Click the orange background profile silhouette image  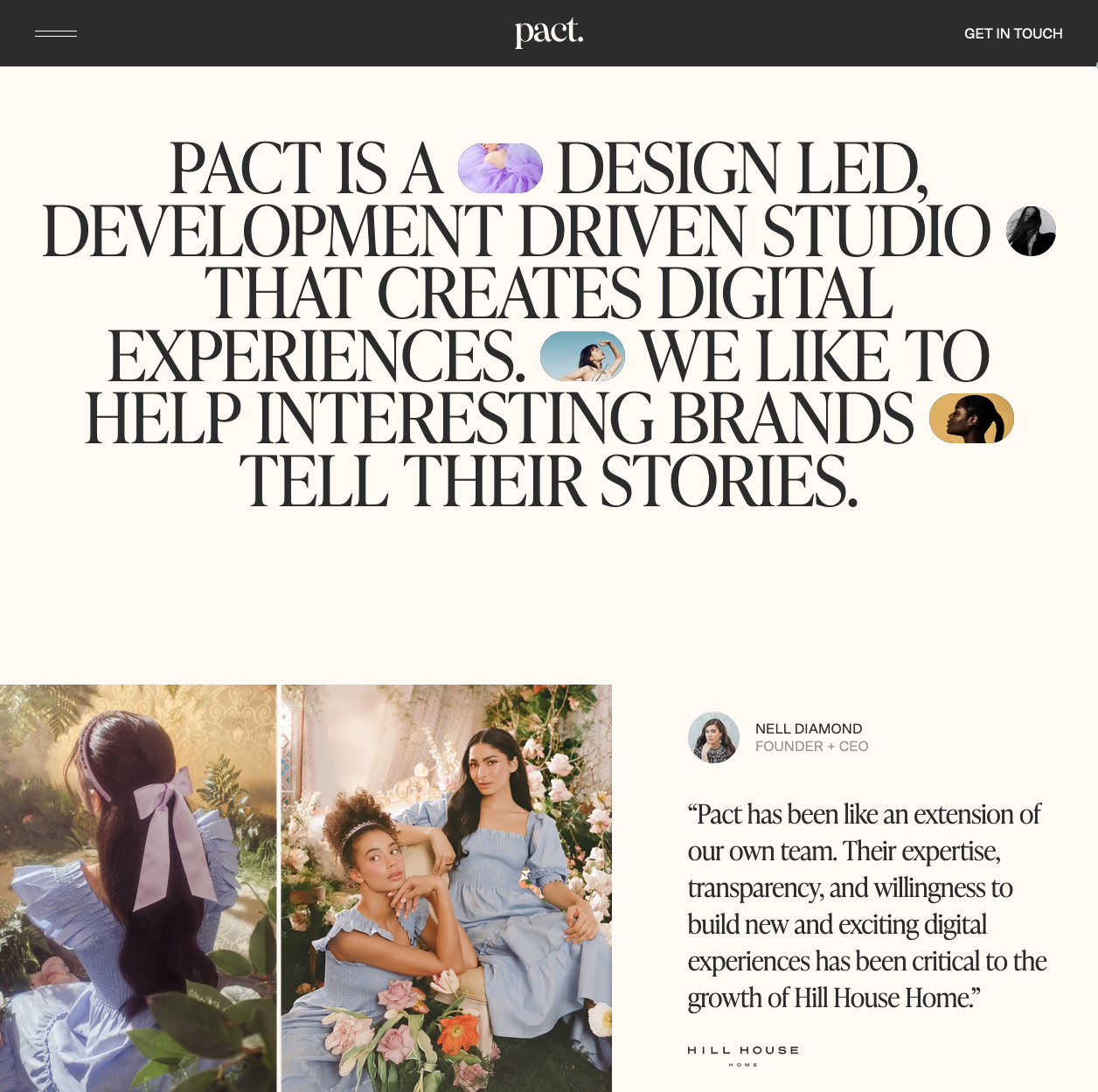pos(971,419)
